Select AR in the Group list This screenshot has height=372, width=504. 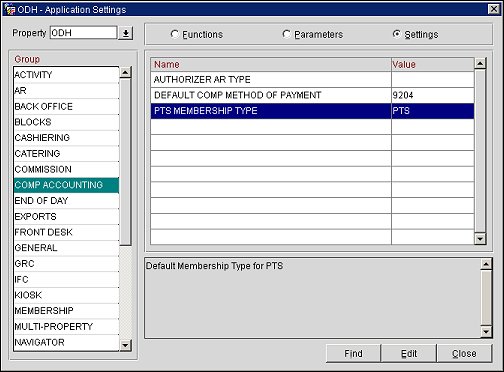pos(66,91)
